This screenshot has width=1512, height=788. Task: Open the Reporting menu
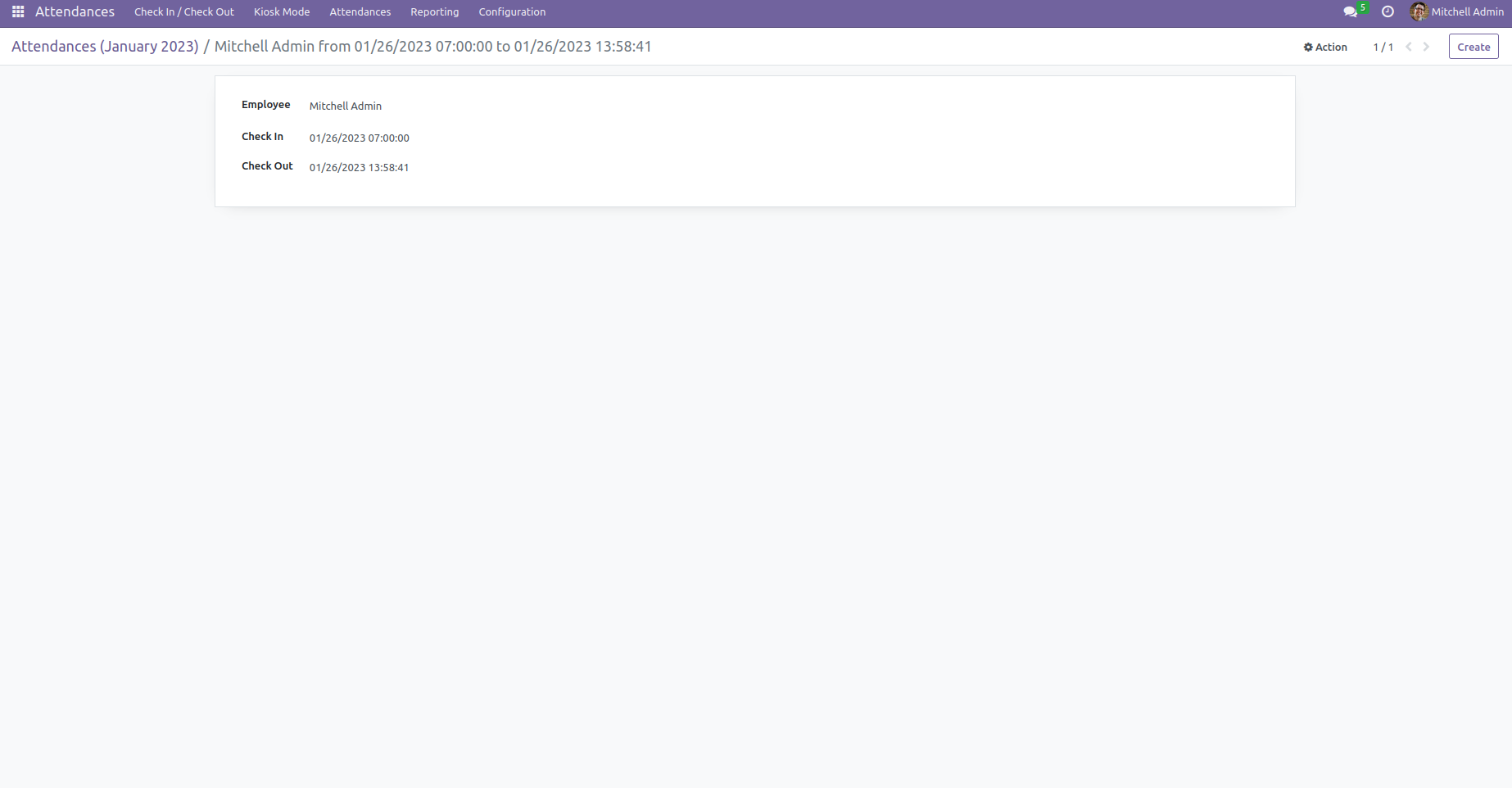[435, 11]
